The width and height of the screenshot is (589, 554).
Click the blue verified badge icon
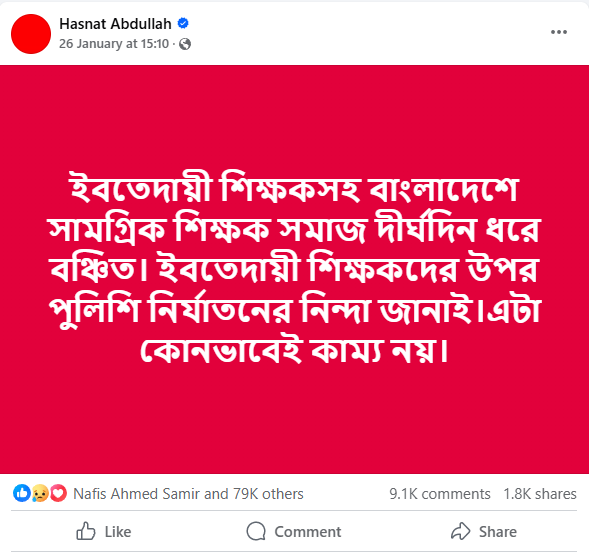183,23
